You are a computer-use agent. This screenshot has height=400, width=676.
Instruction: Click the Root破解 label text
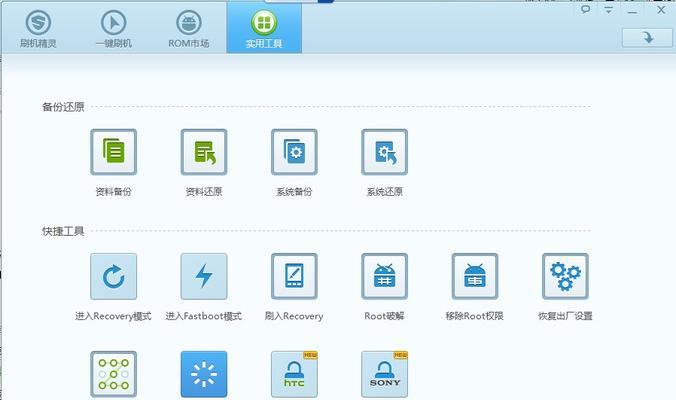point(384,316)
